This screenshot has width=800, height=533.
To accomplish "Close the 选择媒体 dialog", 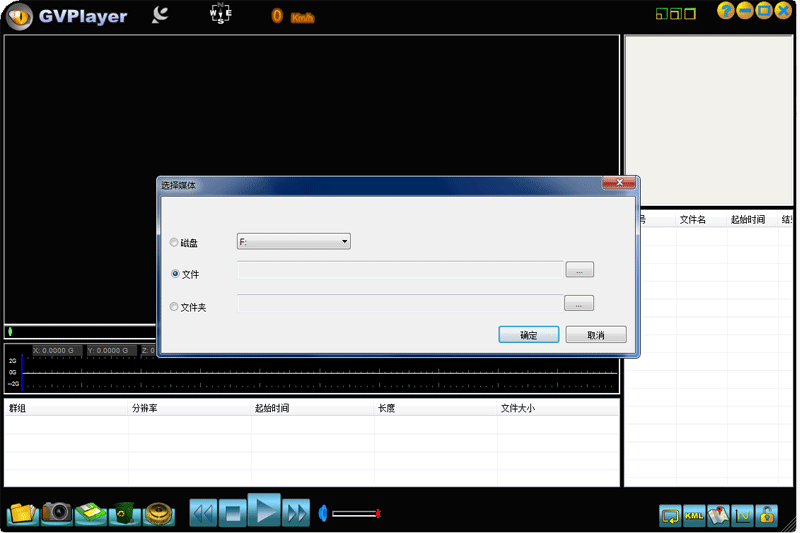I will [619, 183].
